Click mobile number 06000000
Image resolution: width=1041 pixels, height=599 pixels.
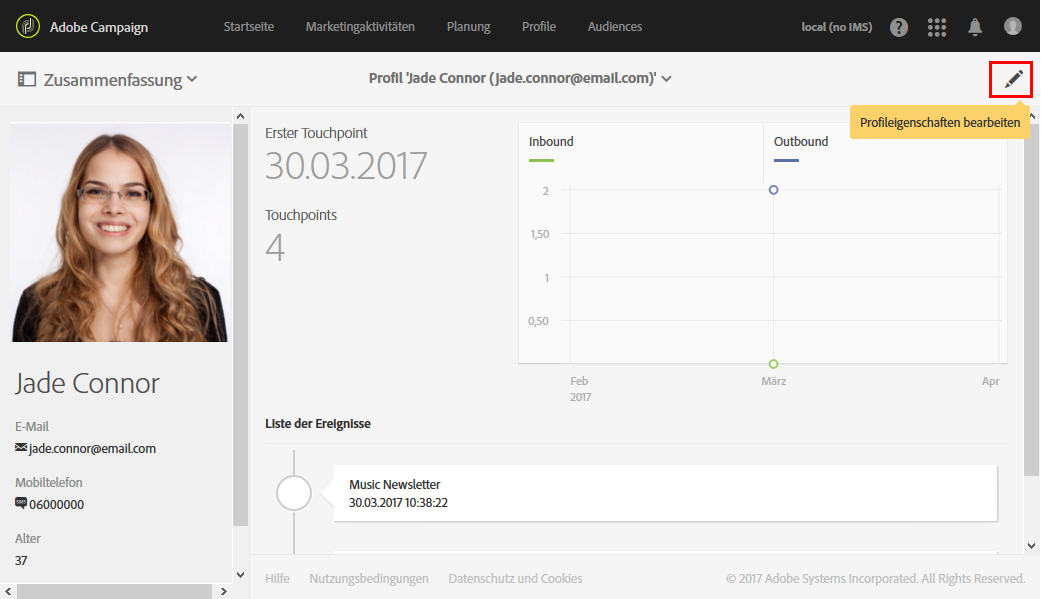click(x=56, y=504)
